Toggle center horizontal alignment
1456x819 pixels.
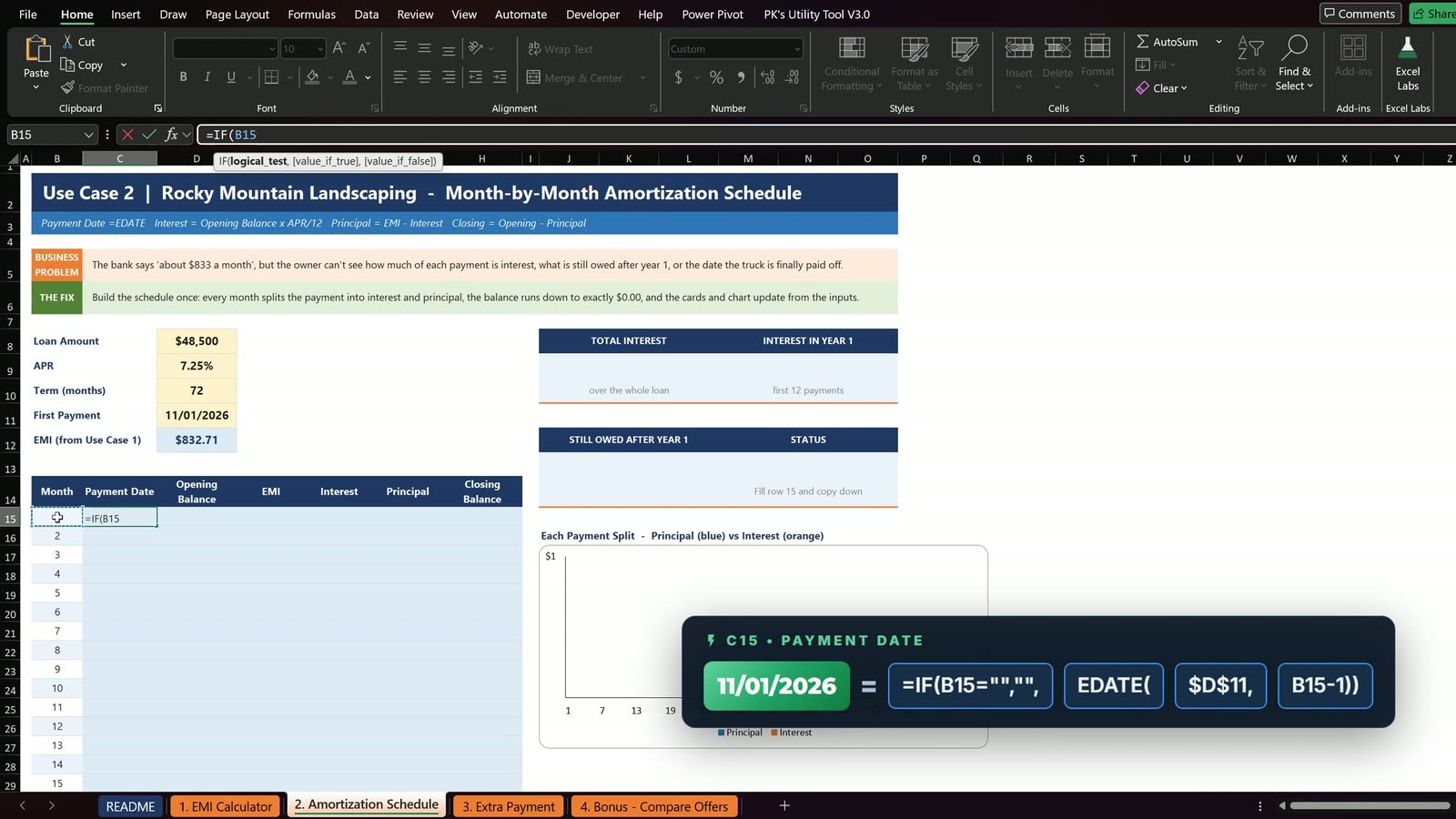tap(424, 77)
